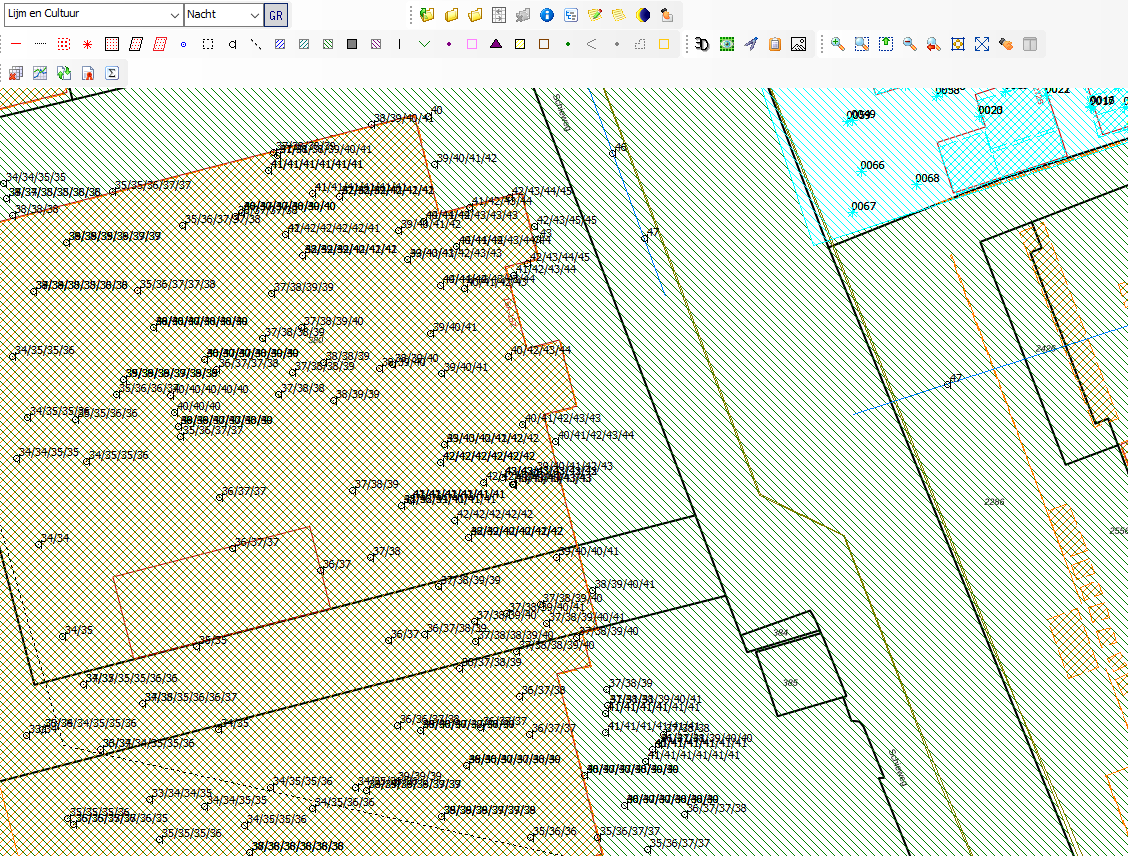Select the zoom in magnifier
This screenshot has height=857, width=1128.
click(x=838, y=44)
